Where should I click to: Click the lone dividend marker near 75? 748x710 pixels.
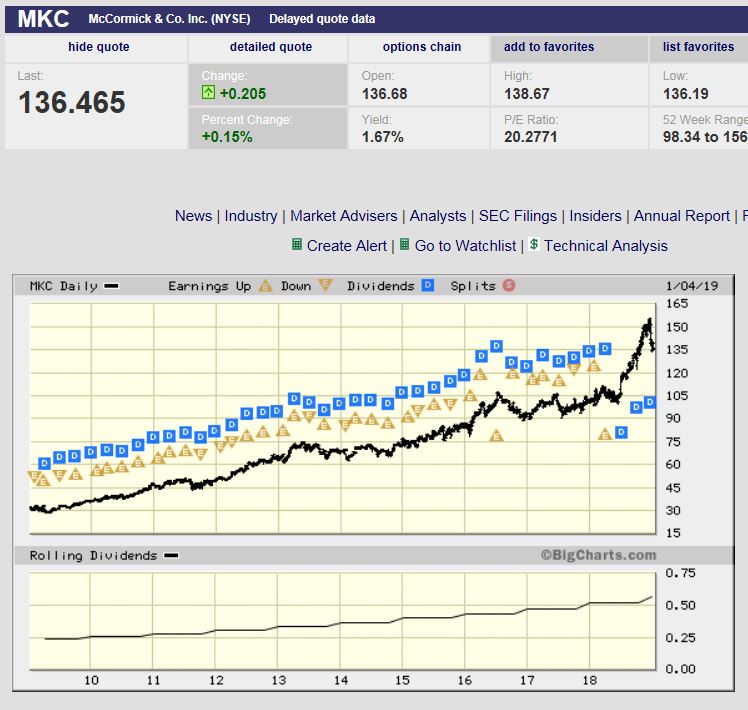tap(621, 432)
